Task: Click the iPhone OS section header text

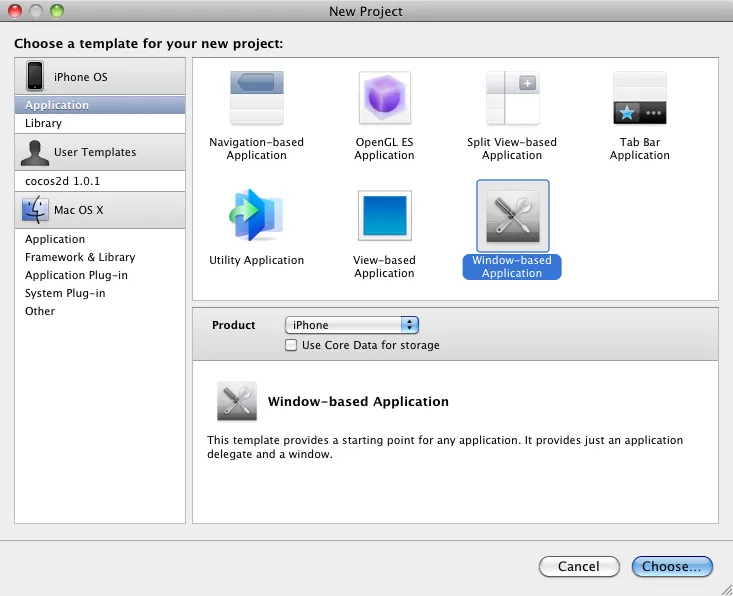Action: pos(80,77)
